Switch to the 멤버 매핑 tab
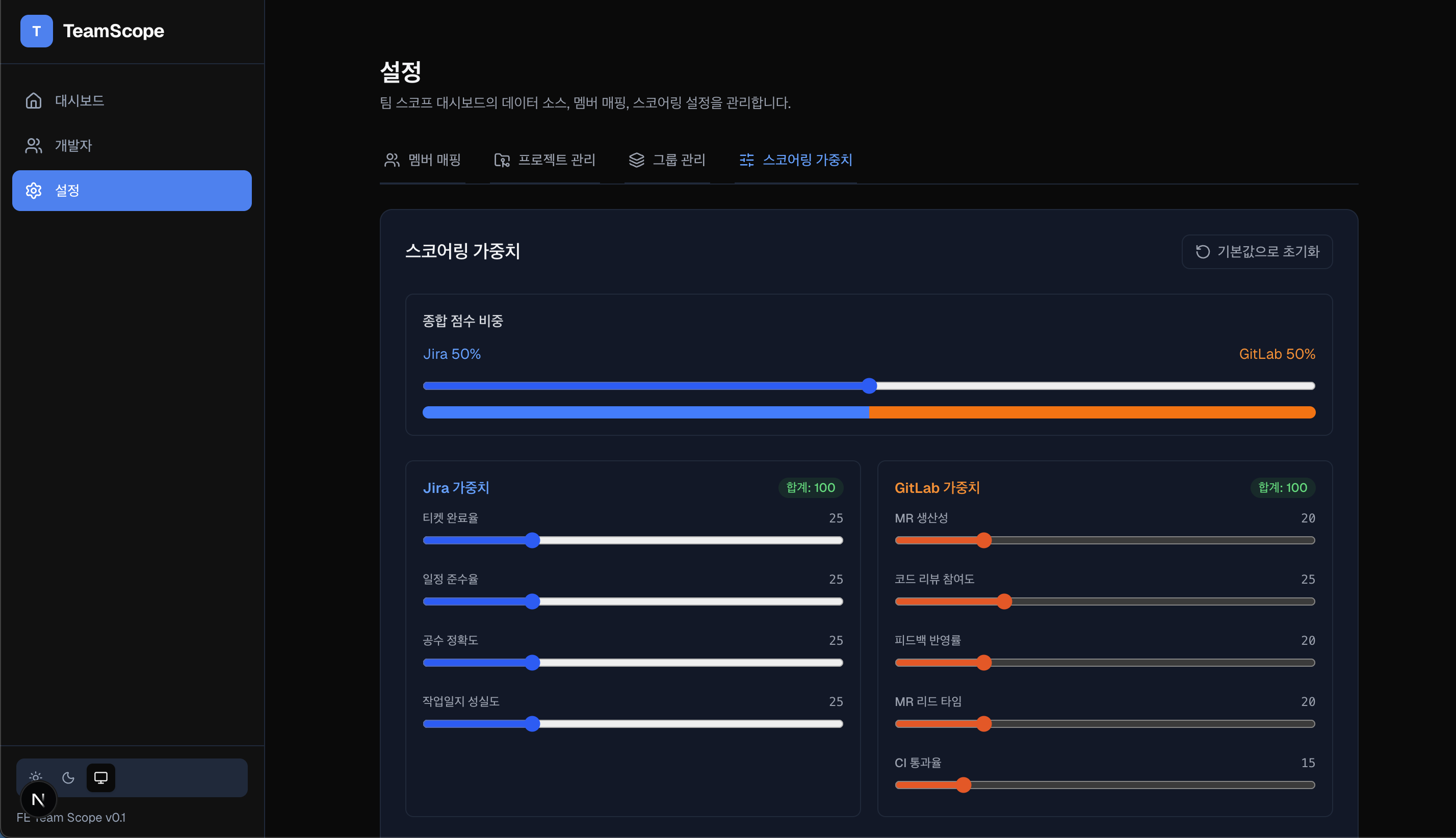 click(x=434, y=160)
